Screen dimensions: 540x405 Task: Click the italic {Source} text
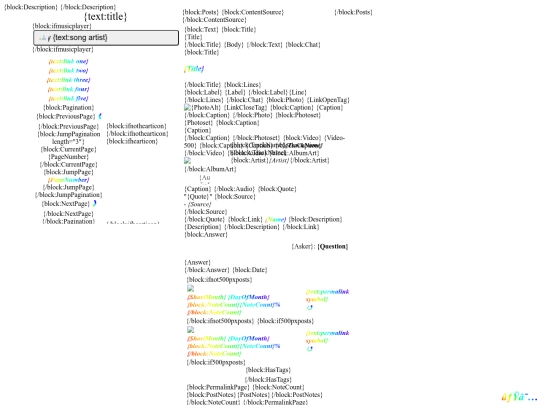tap(199, 204)
